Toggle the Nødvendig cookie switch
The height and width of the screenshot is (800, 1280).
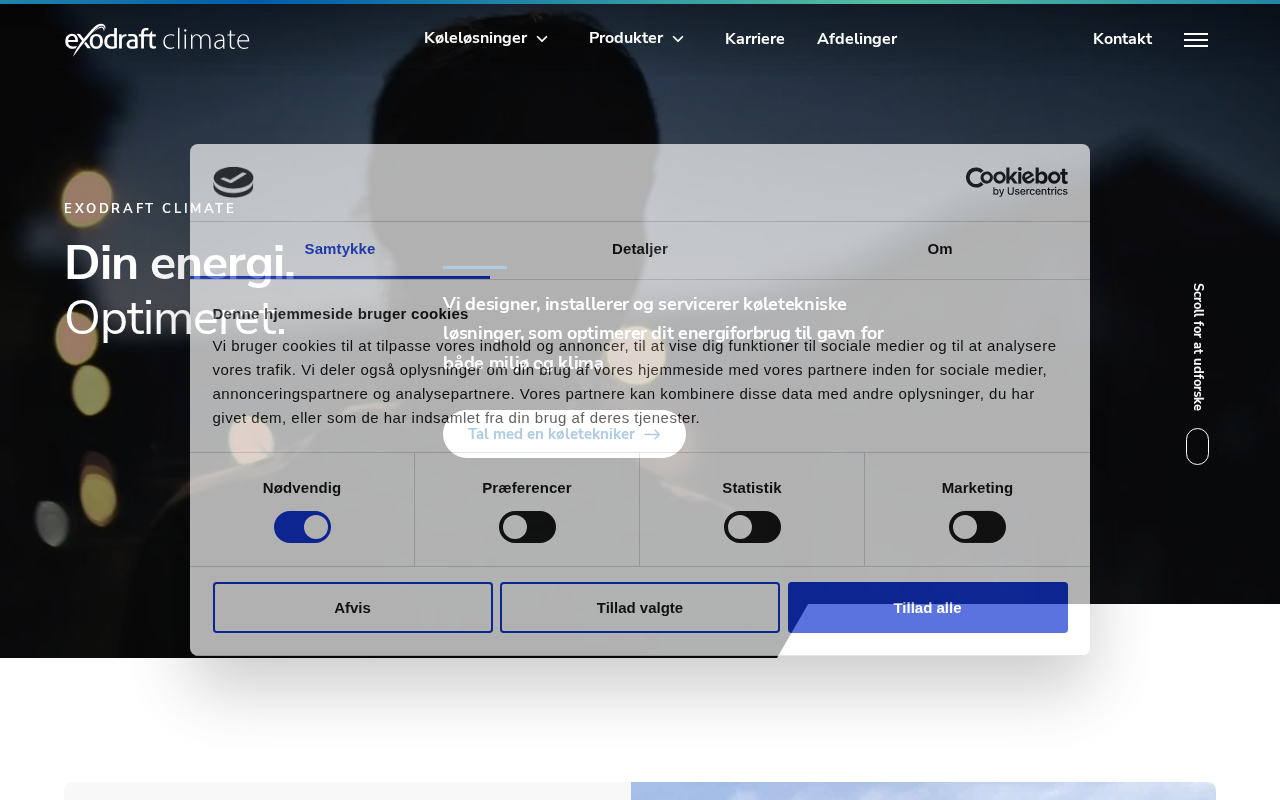tap(302, 527)
